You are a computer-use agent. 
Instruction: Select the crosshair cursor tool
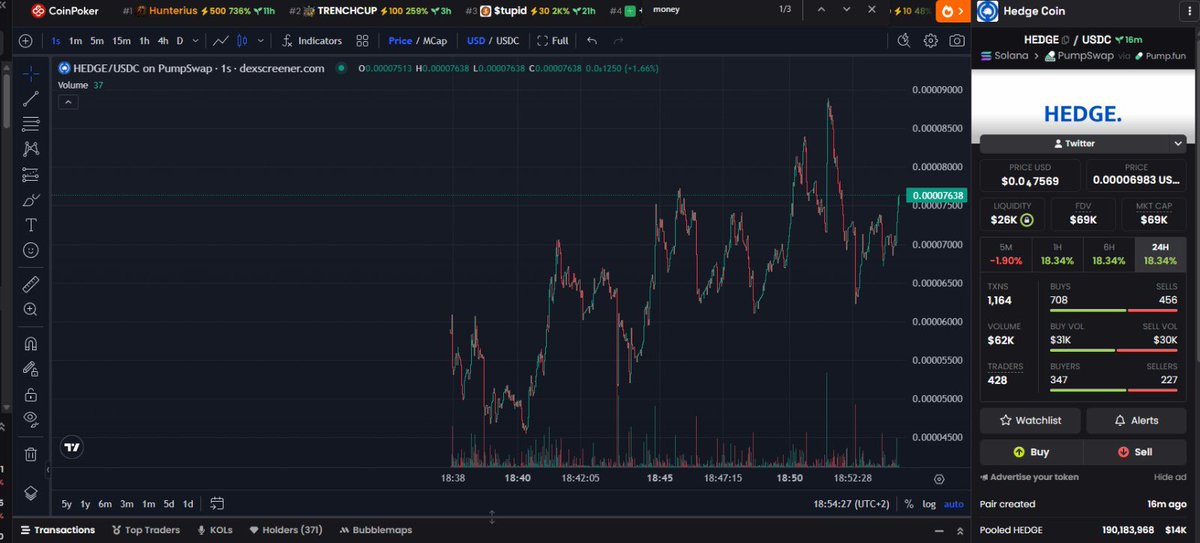[31, 74]
